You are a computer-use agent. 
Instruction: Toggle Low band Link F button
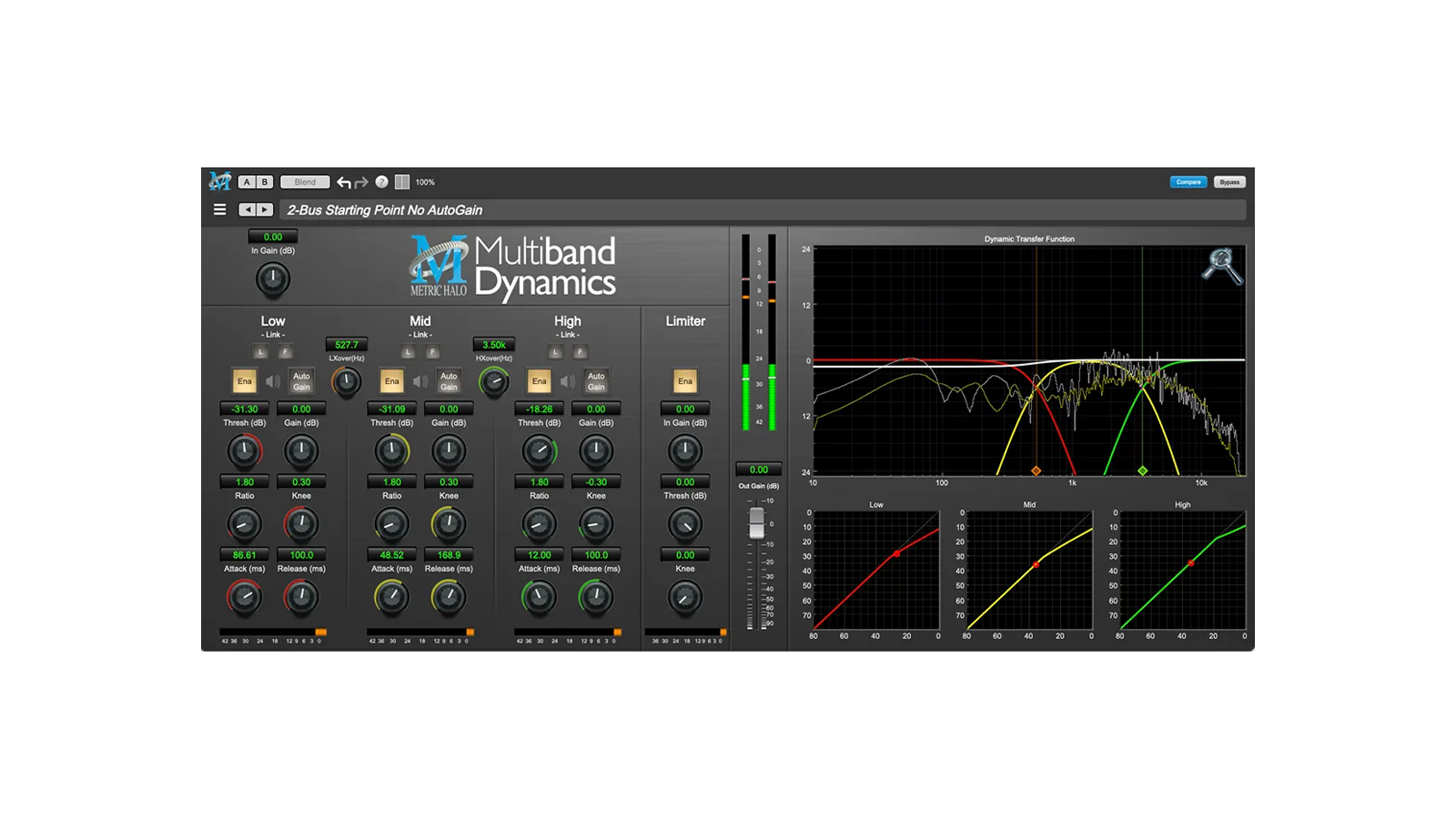tap(285, 351)
